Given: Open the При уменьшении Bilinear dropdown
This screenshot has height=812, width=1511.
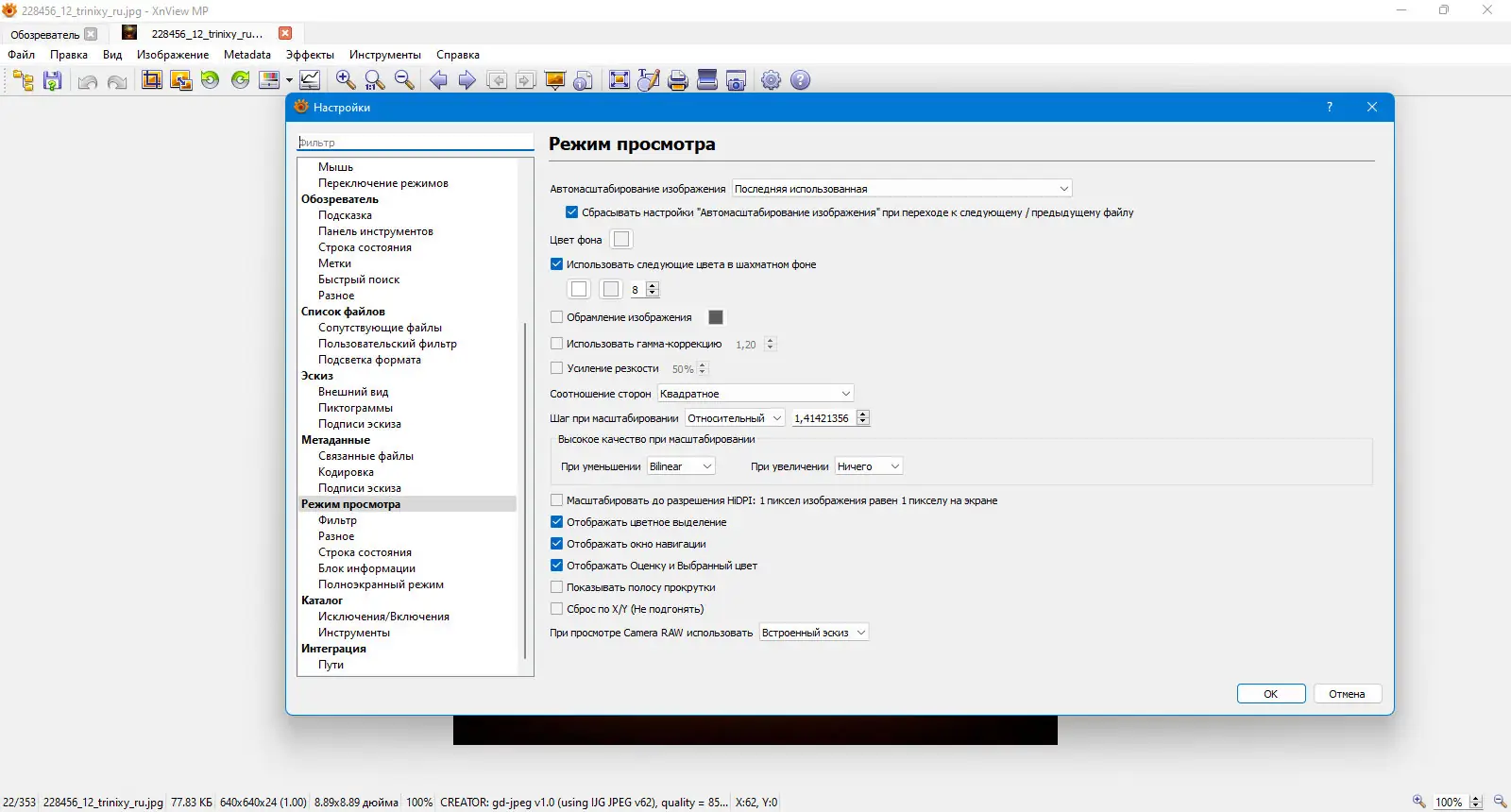Looking at the screenshot, I should (681, 466).
